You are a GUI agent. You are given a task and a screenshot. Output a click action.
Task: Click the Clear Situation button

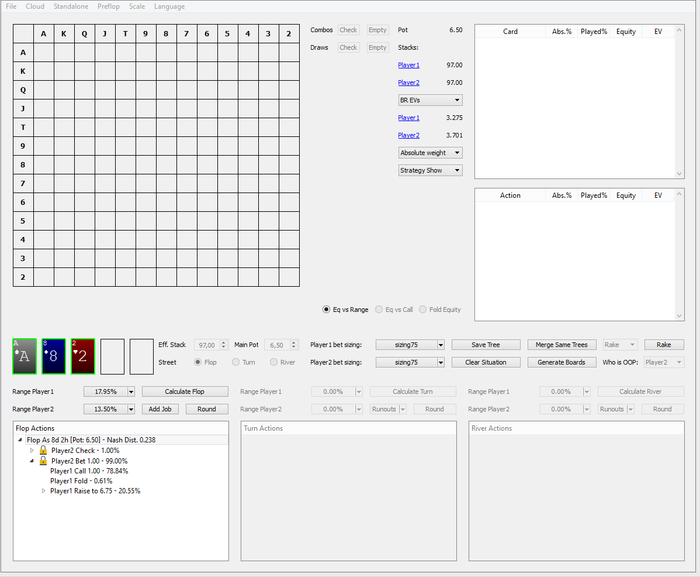pos(486,362)
